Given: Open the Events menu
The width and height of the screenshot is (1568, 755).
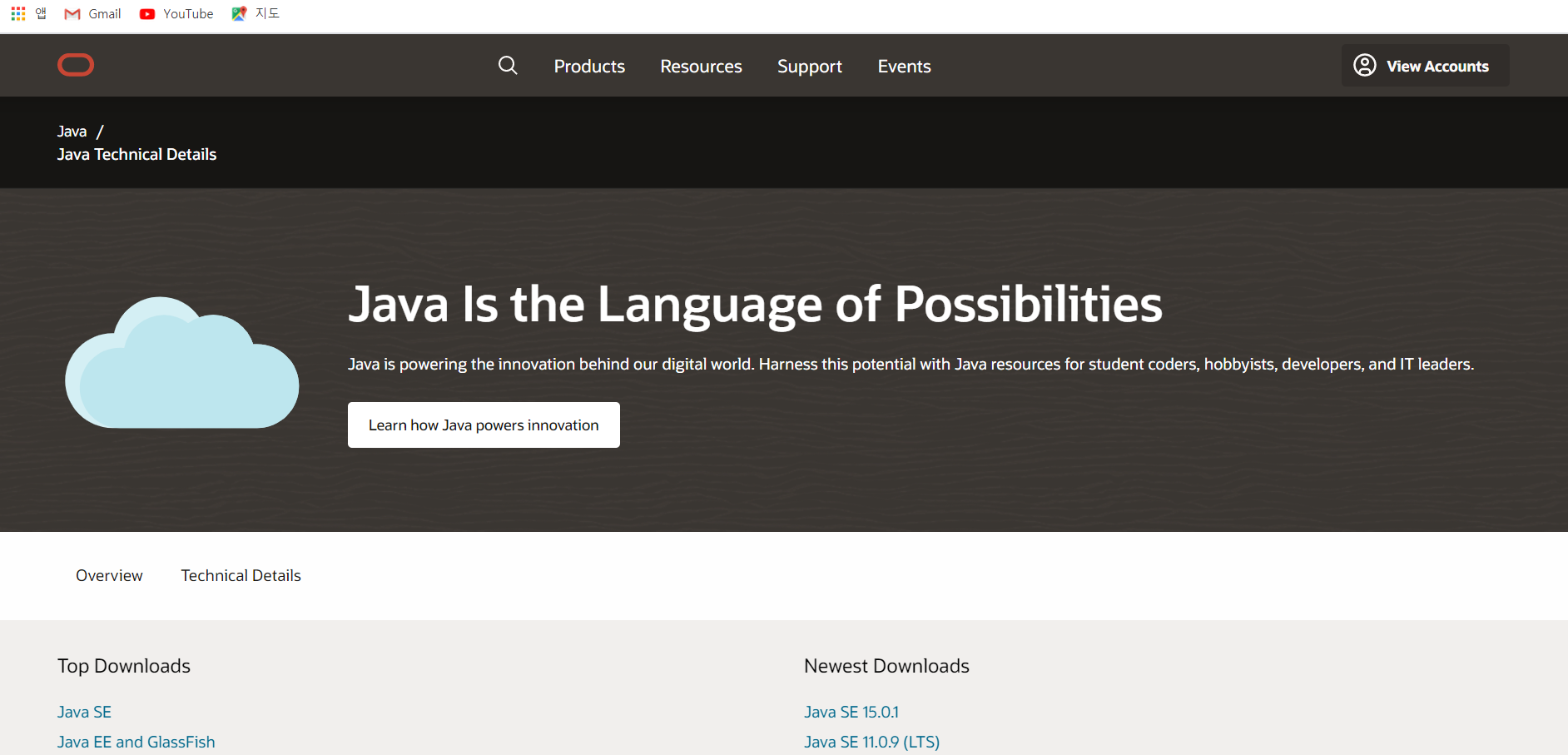Looking at the screenshot, I should pos(904,67).
